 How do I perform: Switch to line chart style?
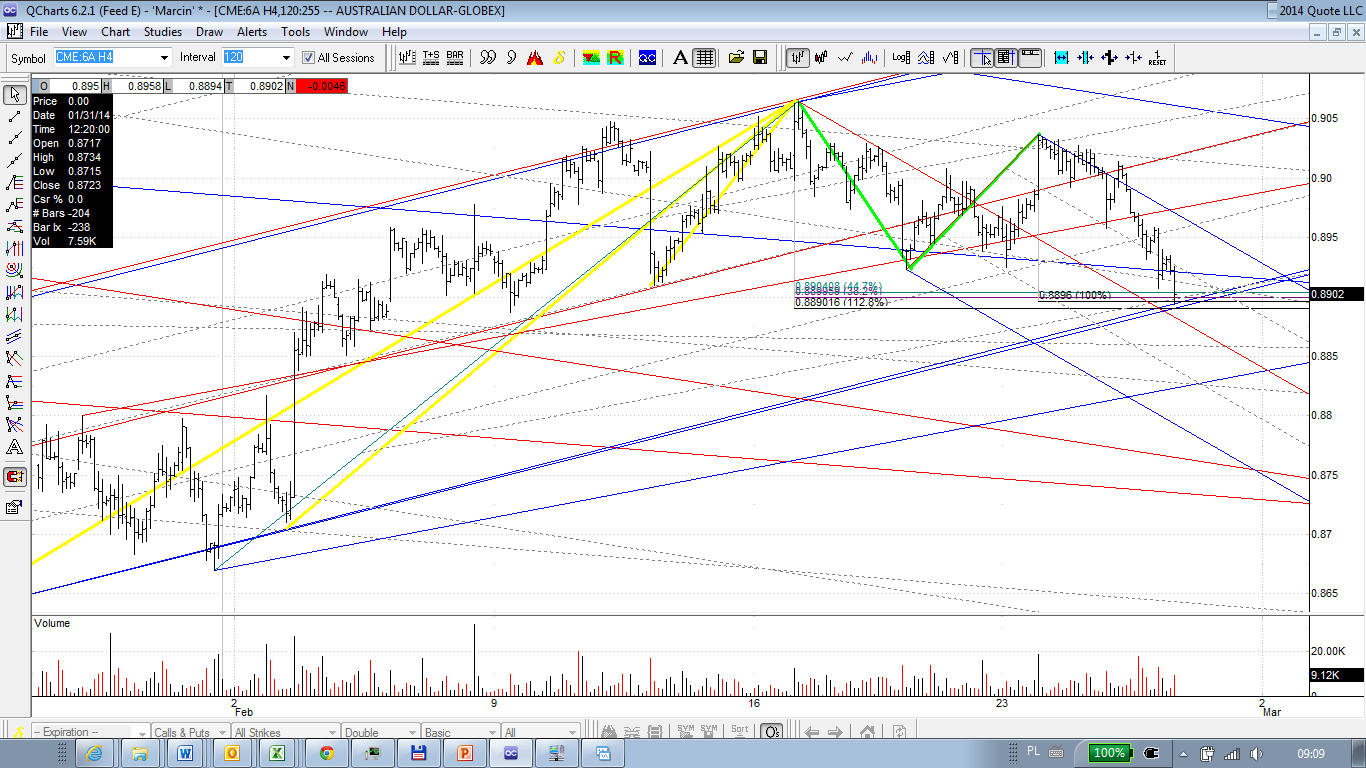tap(846, 57)
